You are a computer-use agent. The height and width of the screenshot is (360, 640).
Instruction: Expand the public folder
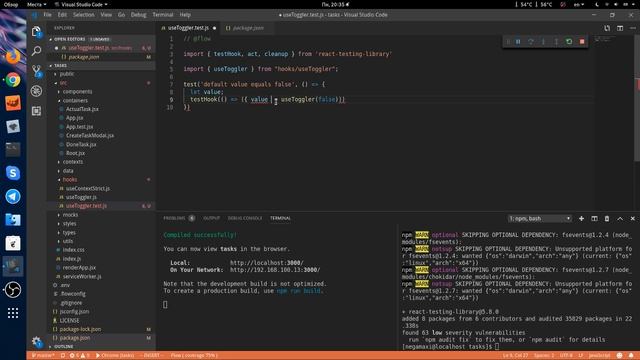click(x=67, y=74)
